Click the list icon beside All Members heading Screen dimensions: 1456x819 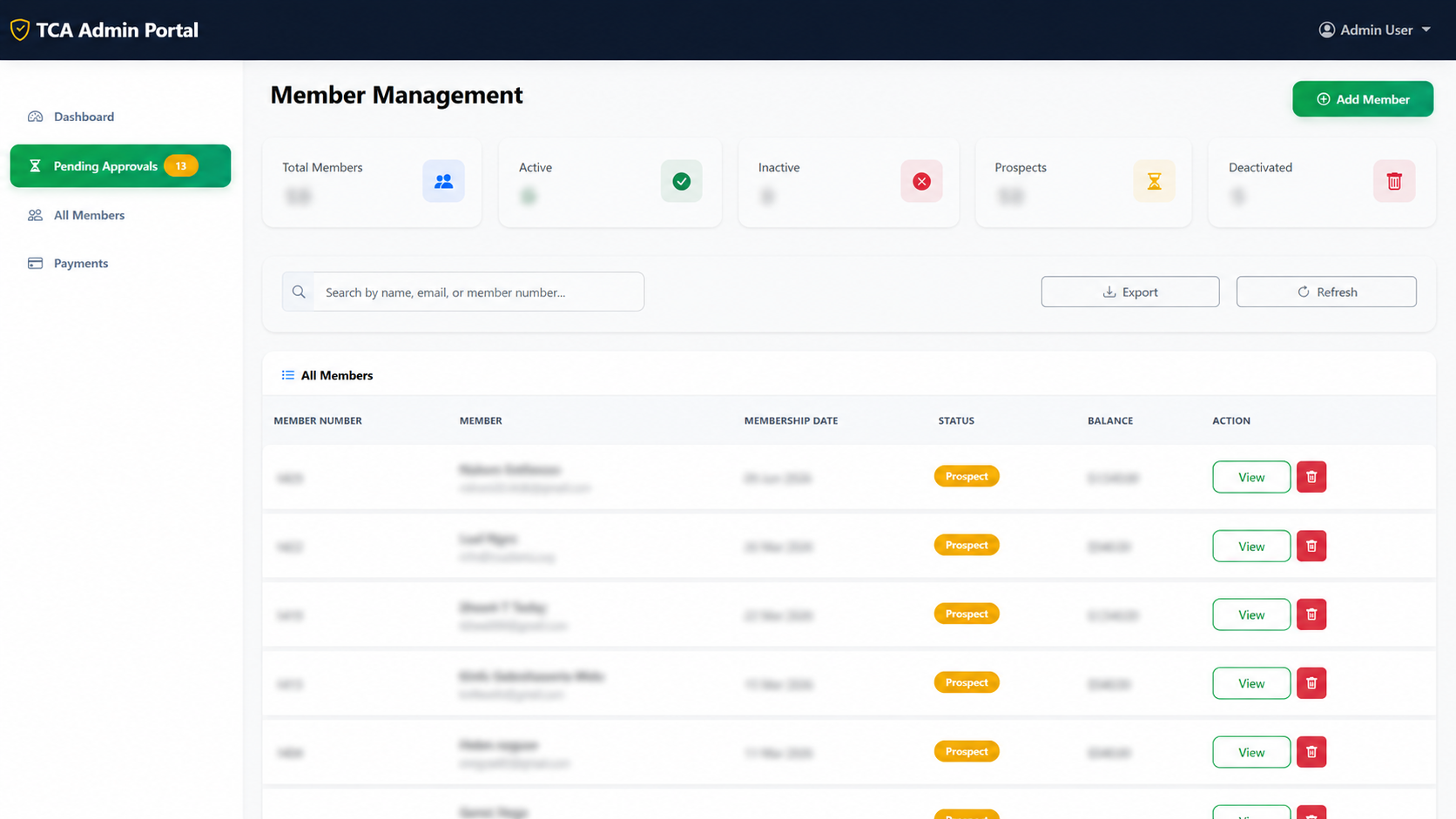coord(287,375)
